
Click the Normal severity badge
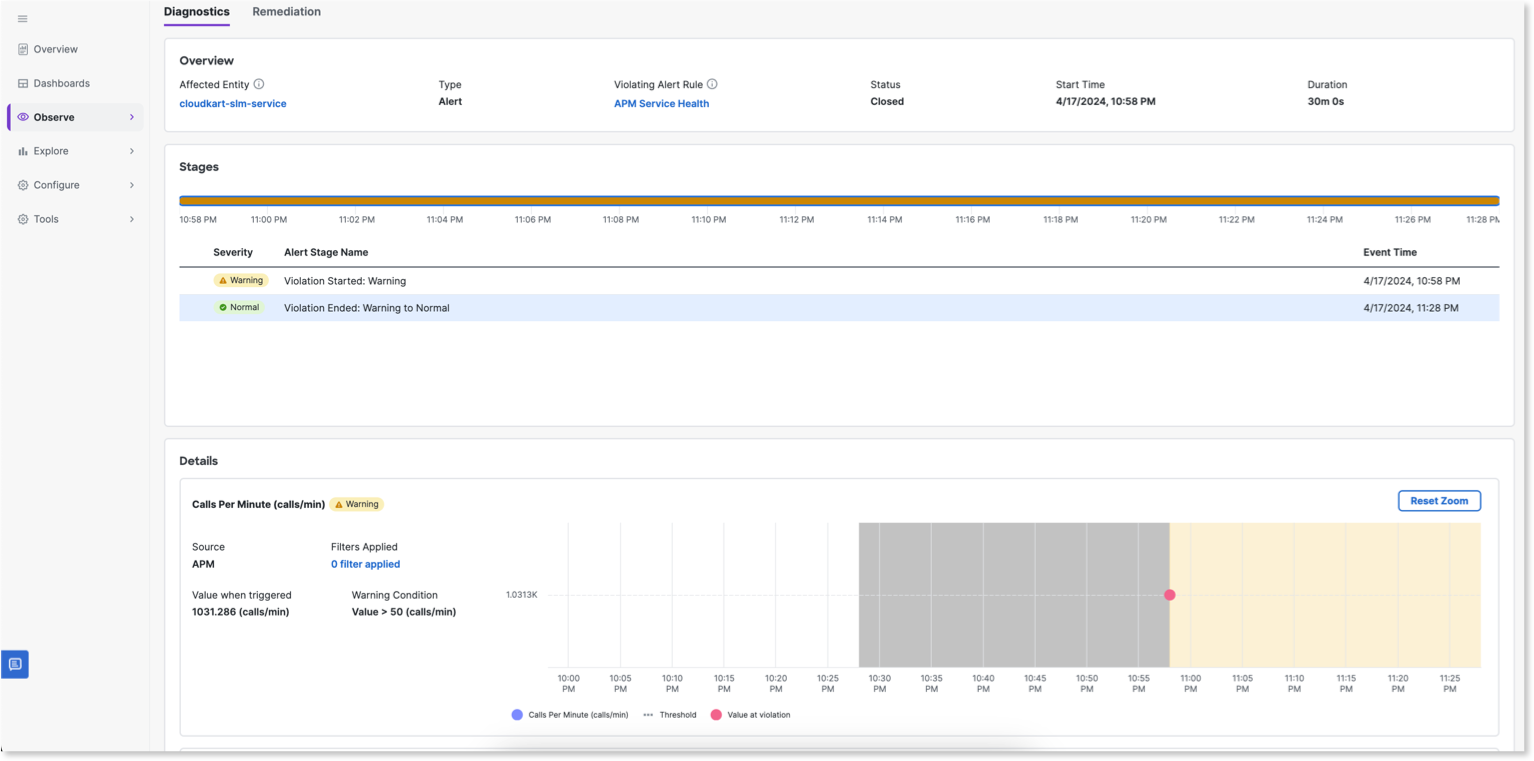(240, 308)
